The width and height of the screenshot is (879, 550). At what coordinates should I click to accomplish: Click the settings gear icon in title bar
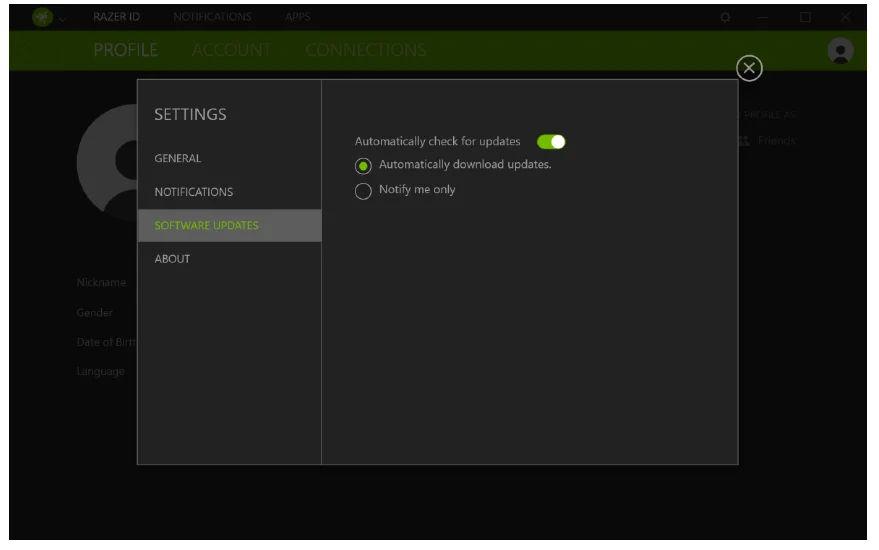click(x=725, y=17)
